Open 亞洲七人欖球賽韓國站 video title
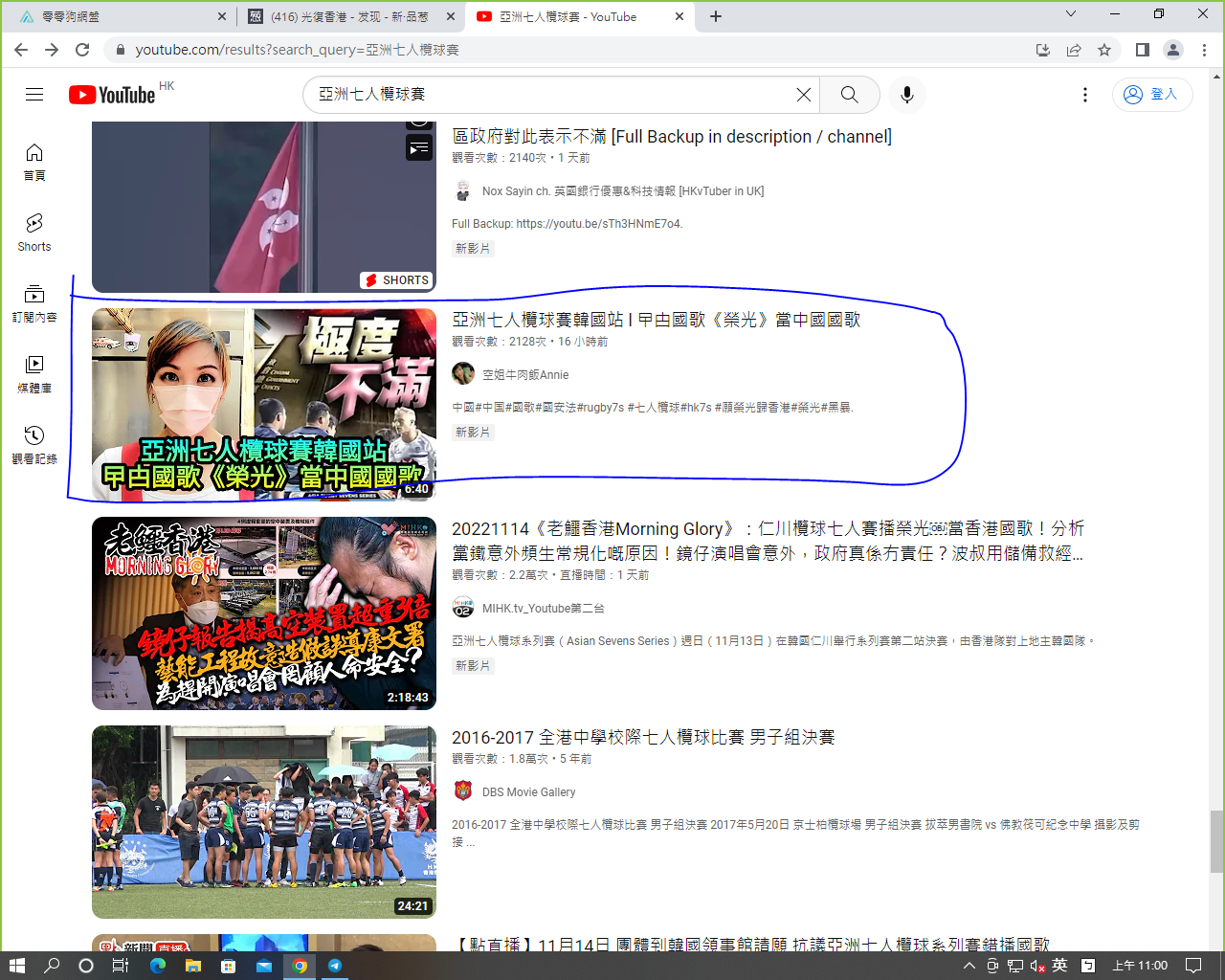The width and height of the screenshot is (1225, 980). [x=657, y=320]
